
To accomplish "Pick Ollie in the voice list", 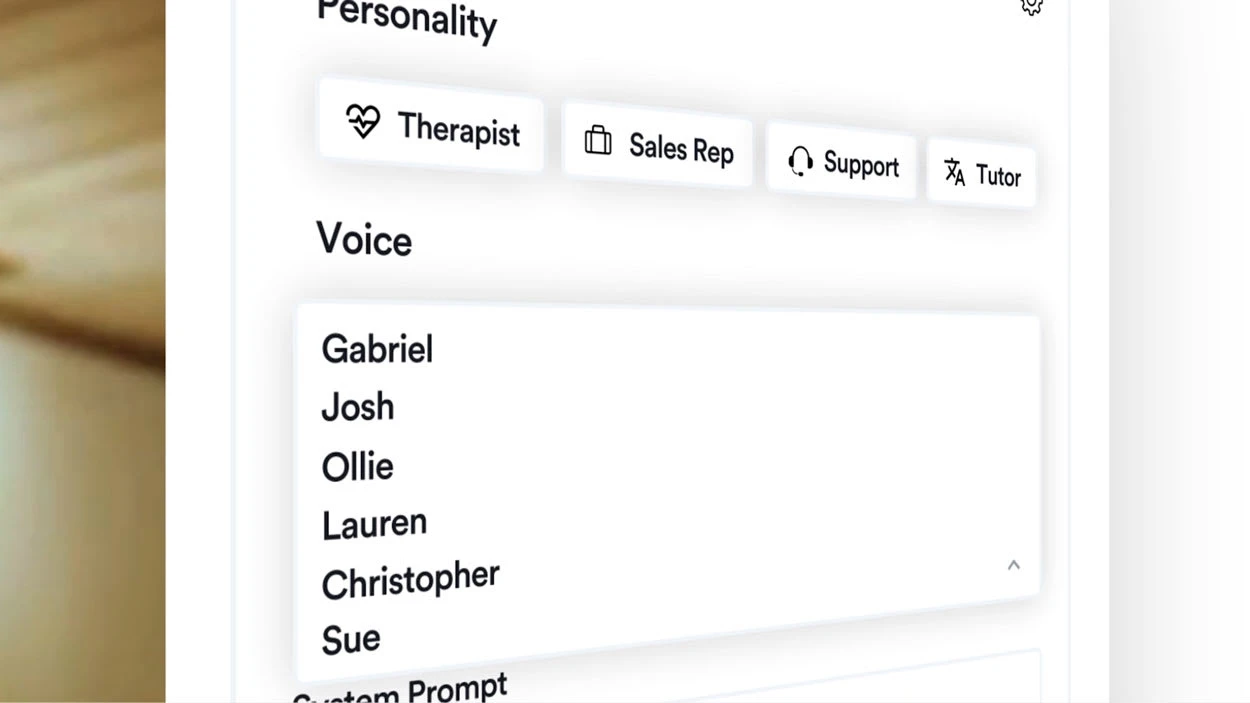I will pos(357,466).
